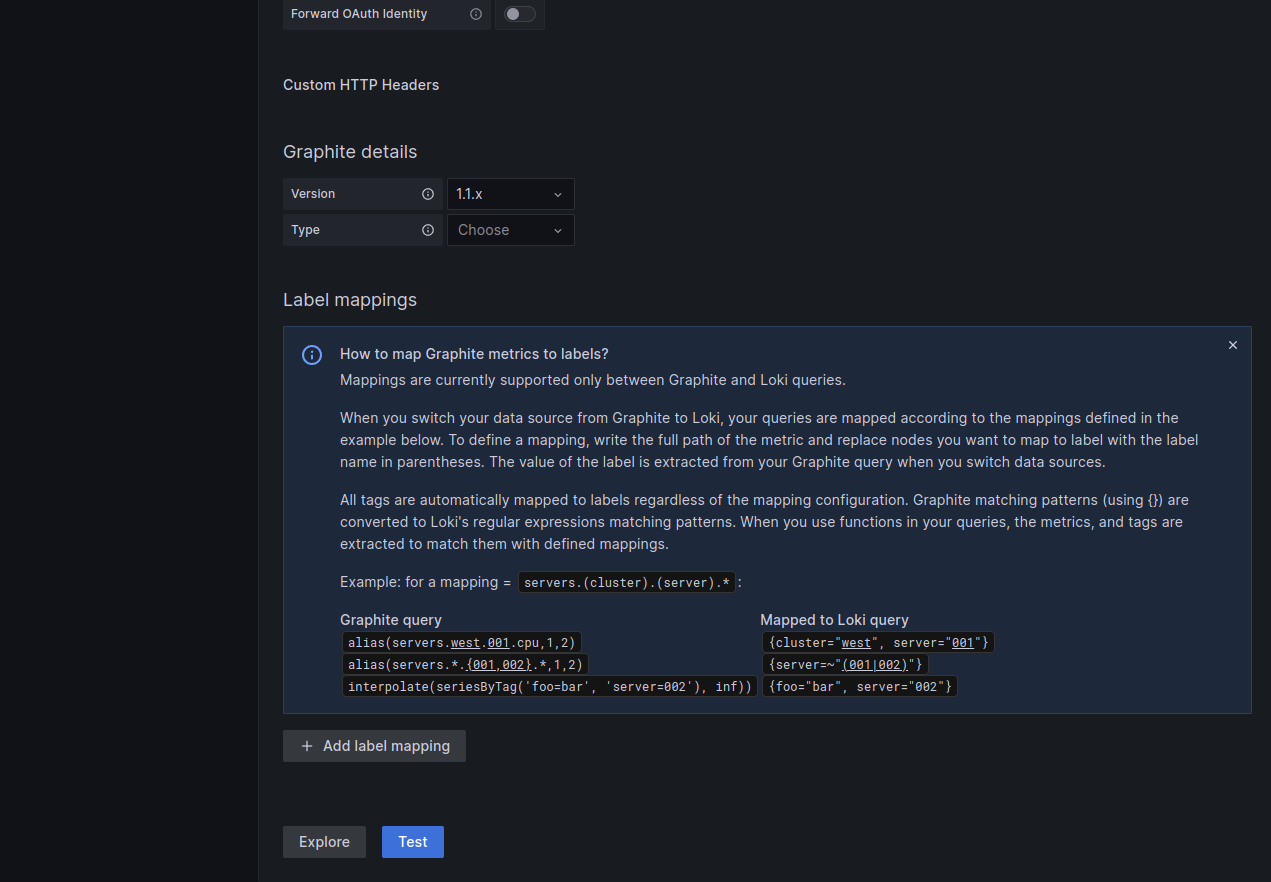This screenshot has width=1271, height=882.
Task: Click the Explore button
Action: (324, 842)
